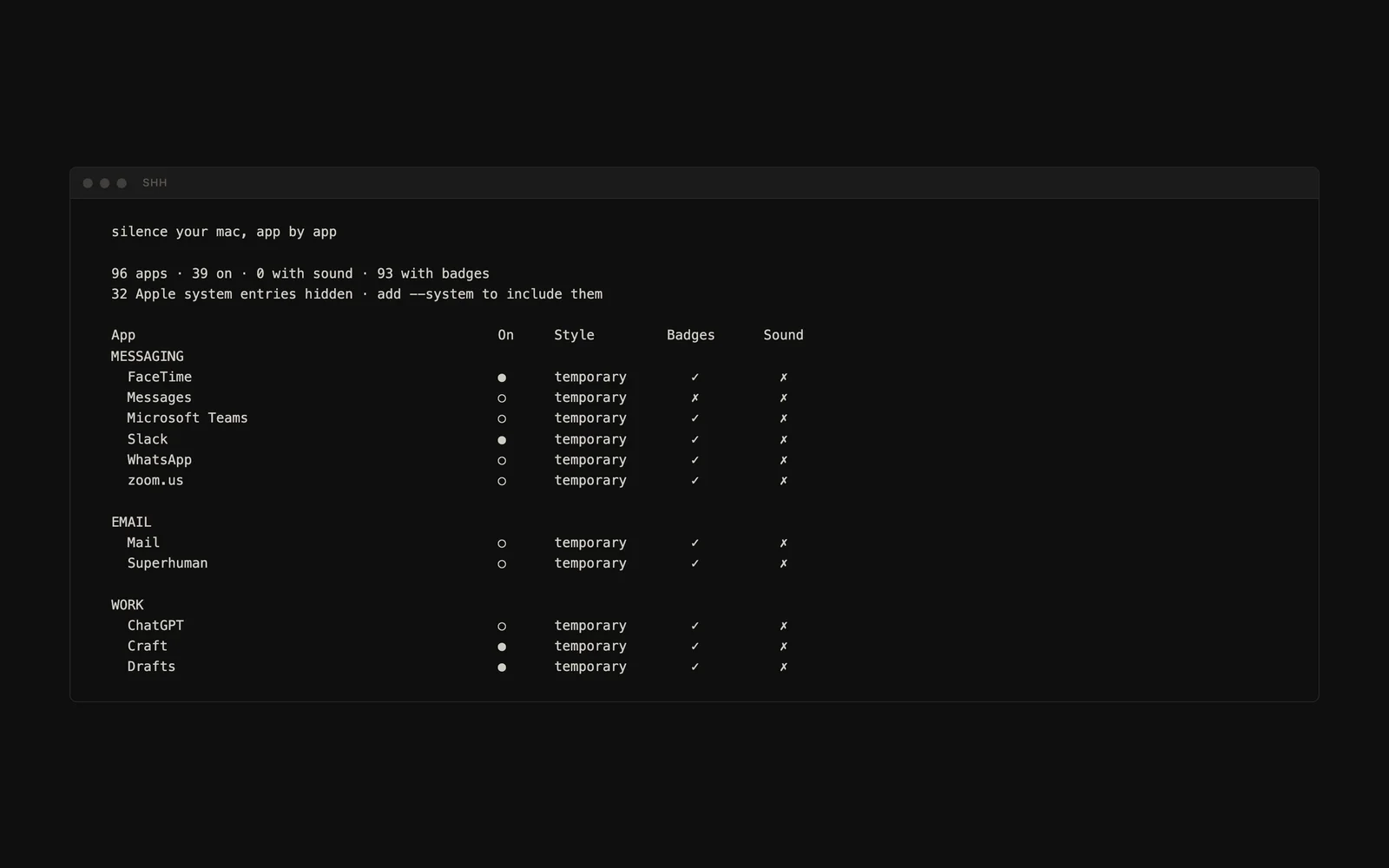1389x868 pixels.
Task: Toggle the On circle for Microsoft Teams
Action: 502,418
